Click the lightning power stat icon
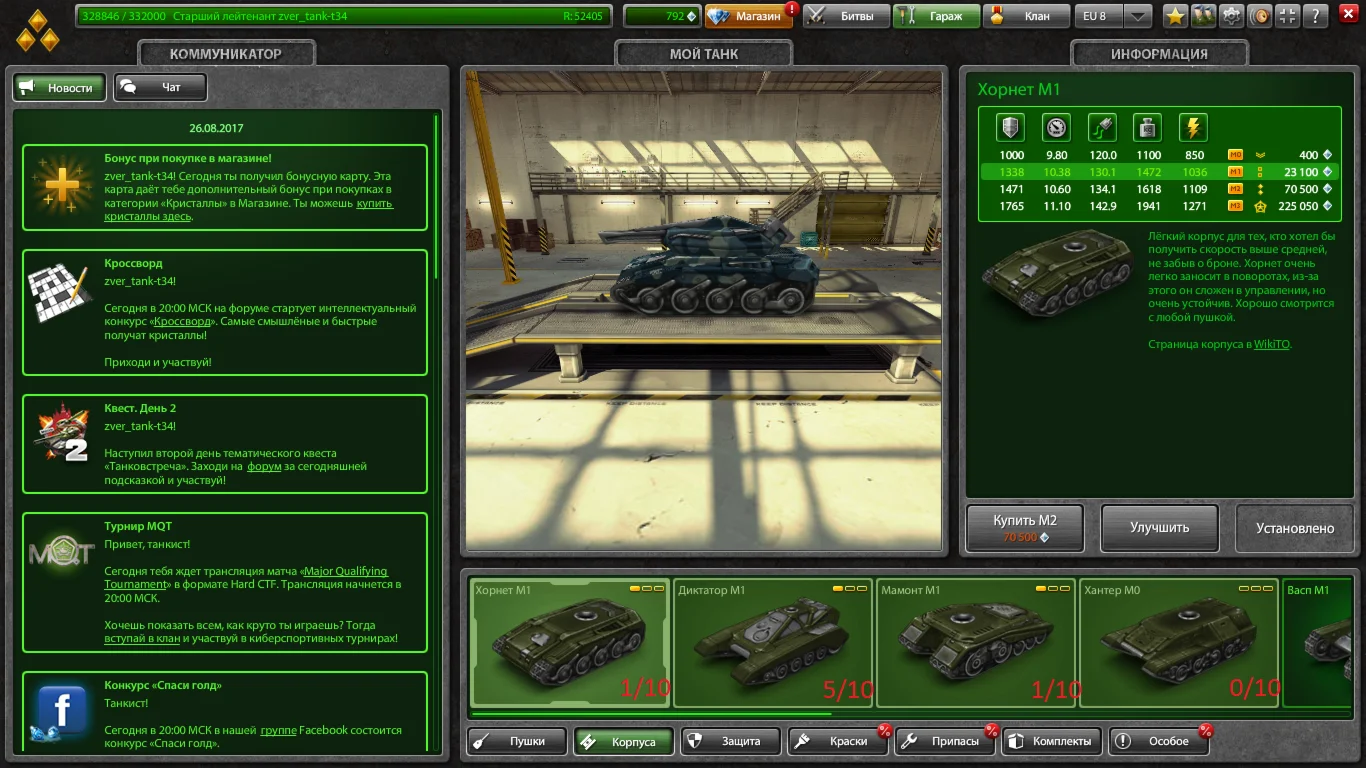 click(1193, 127)
